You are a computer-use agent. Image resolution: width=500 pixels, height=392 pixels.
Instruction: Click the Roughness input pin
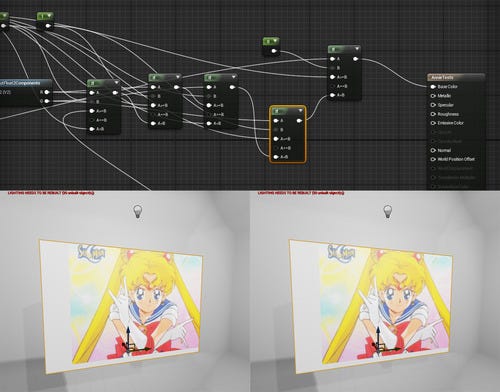(433, 114)
